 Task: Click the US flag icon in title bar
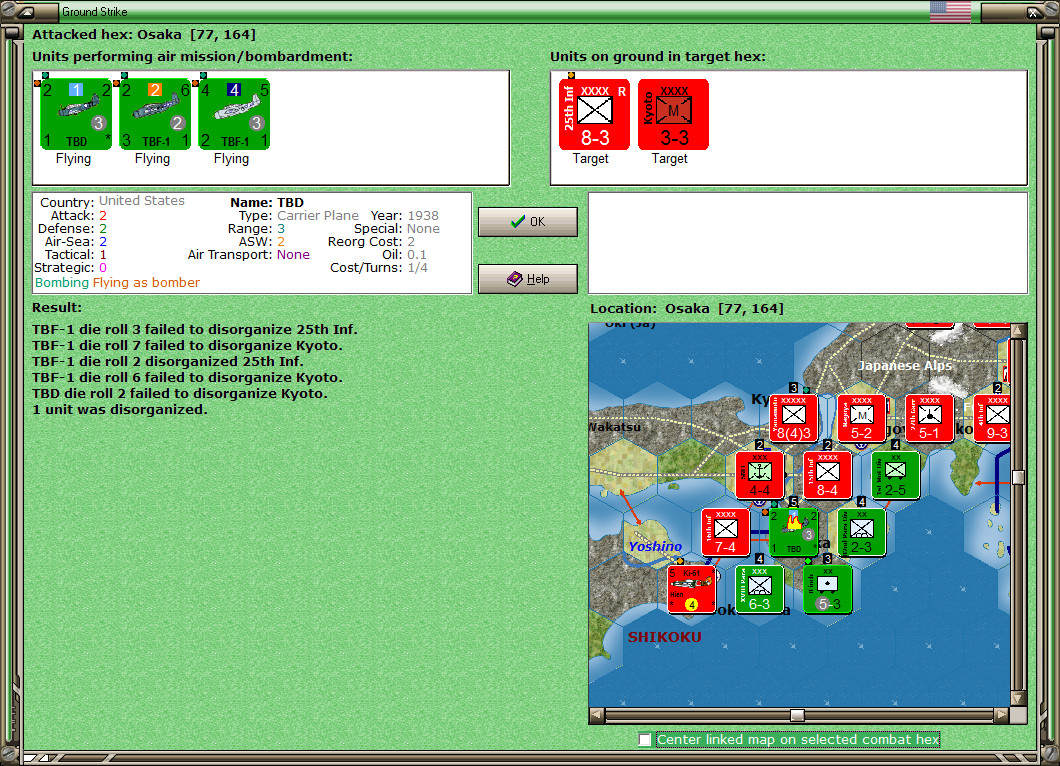pos(950,11)
